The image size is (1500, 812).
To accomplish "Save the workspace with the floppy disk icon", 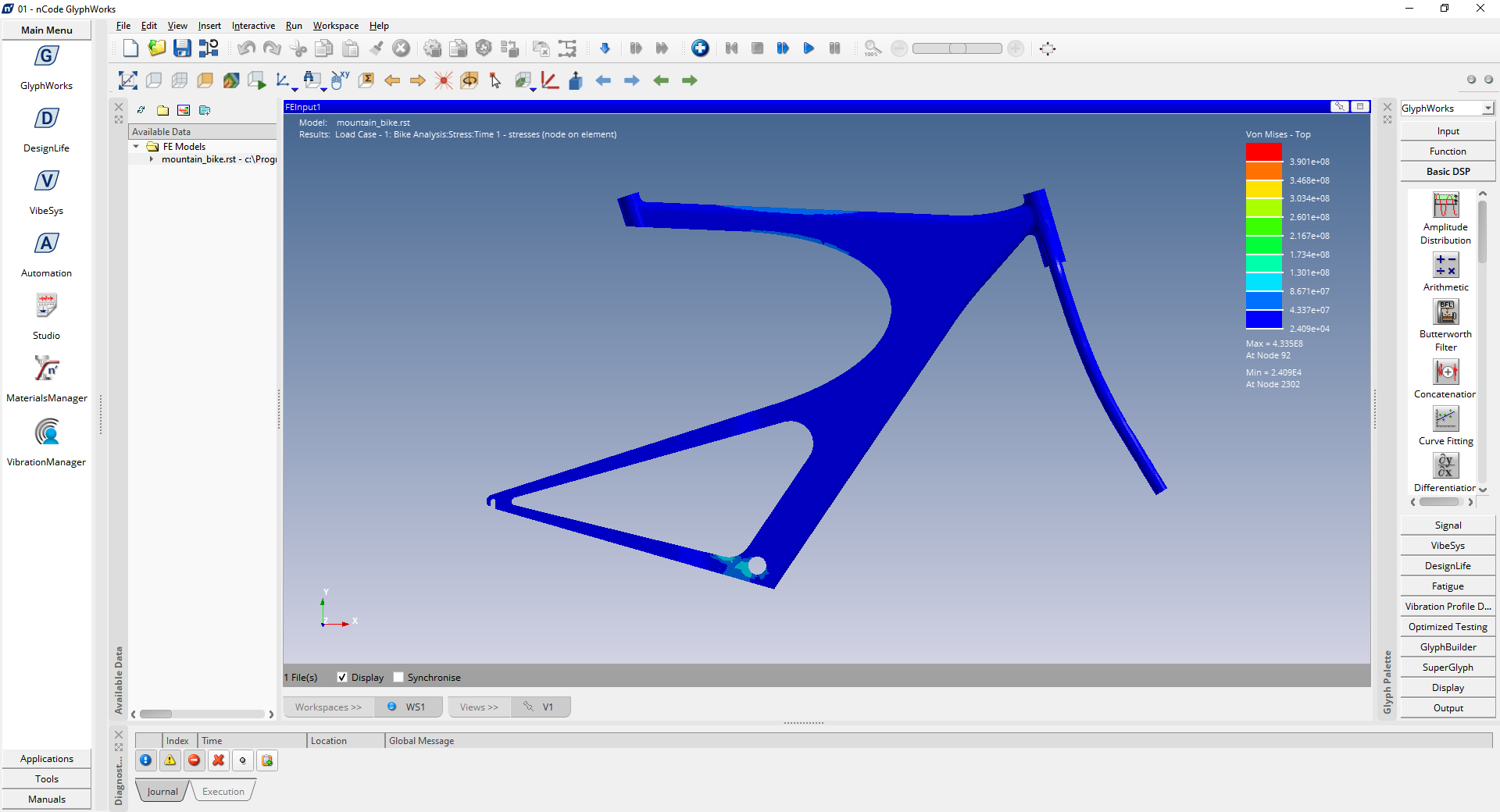I will pyautogui.click(x=182, y=48).
